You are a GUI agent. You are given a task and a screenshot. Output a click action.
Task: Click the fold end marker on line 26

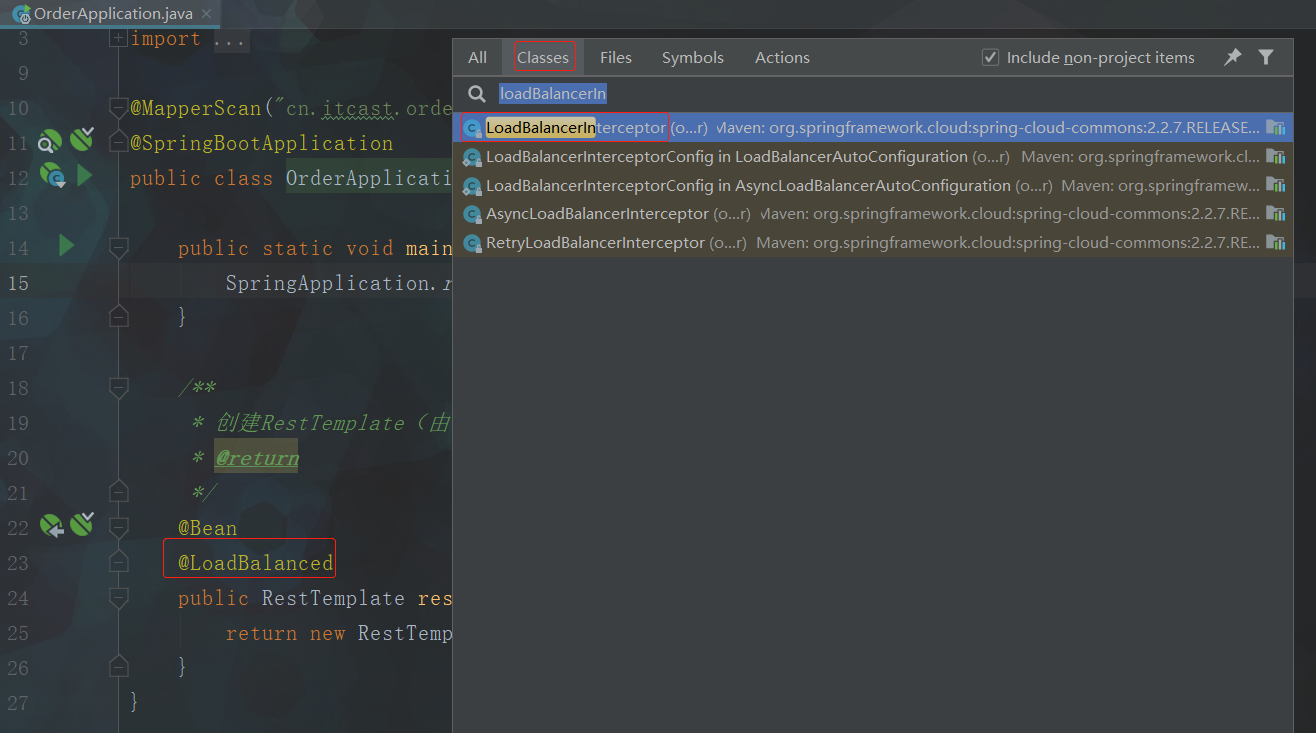(118, 667)
